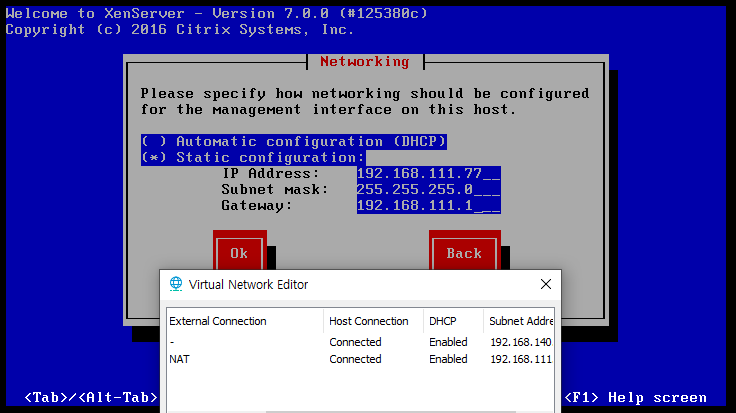Select the row with dash external connection
736x413 pixels.
click(x=360, y=342)
